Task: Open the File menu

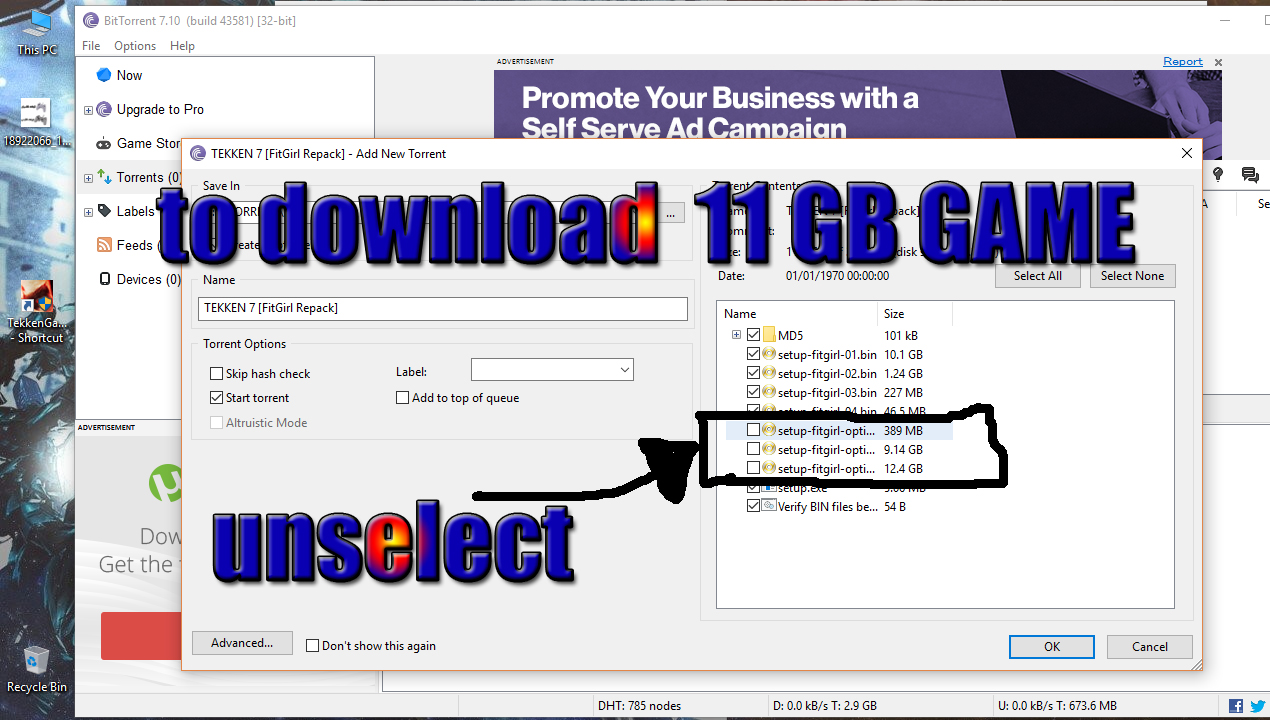Action: pyautogui.click(x=91, y=46)
